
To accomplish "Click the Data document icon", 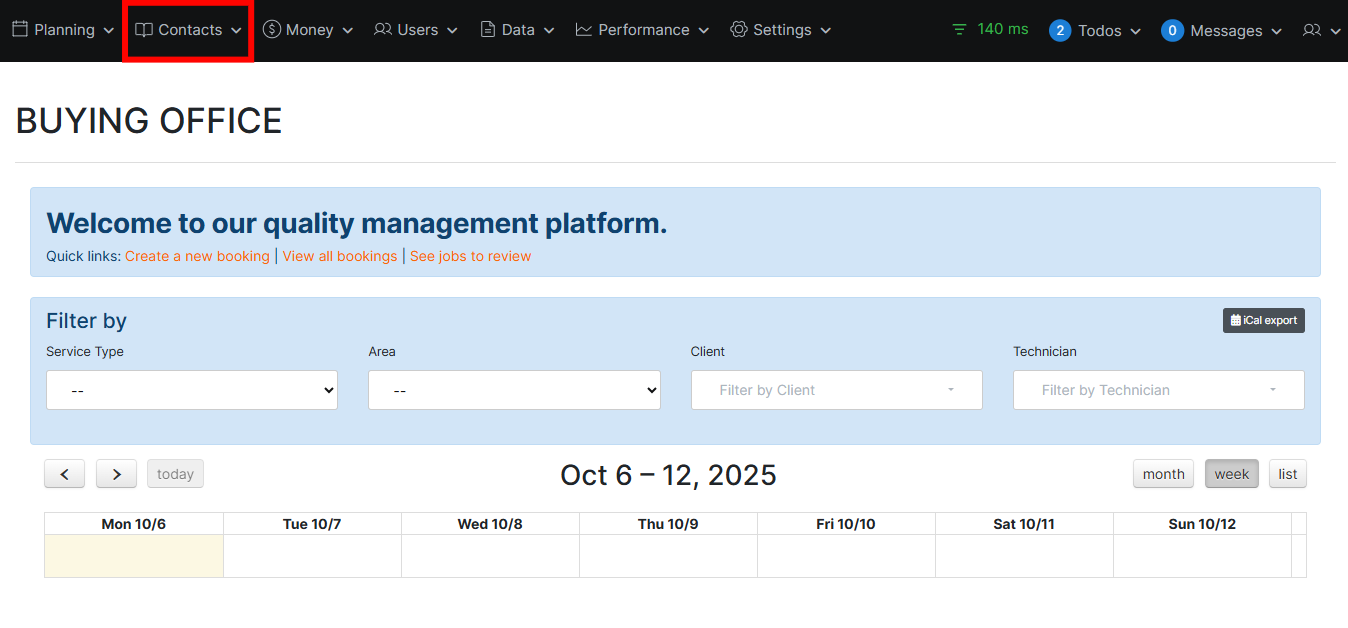I will 488,30.
